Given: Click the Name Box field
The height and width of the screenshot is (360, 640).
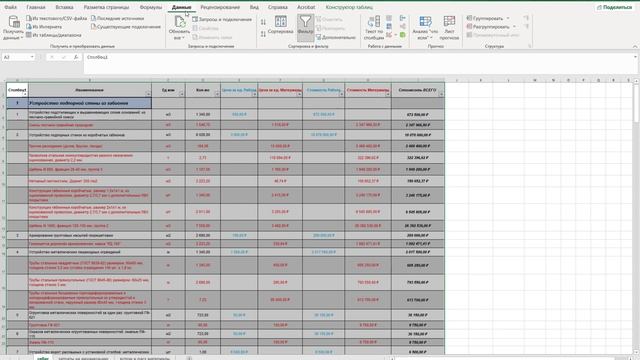Looking at the screenshot, I should pyautogui.click(x=16, y=57).
